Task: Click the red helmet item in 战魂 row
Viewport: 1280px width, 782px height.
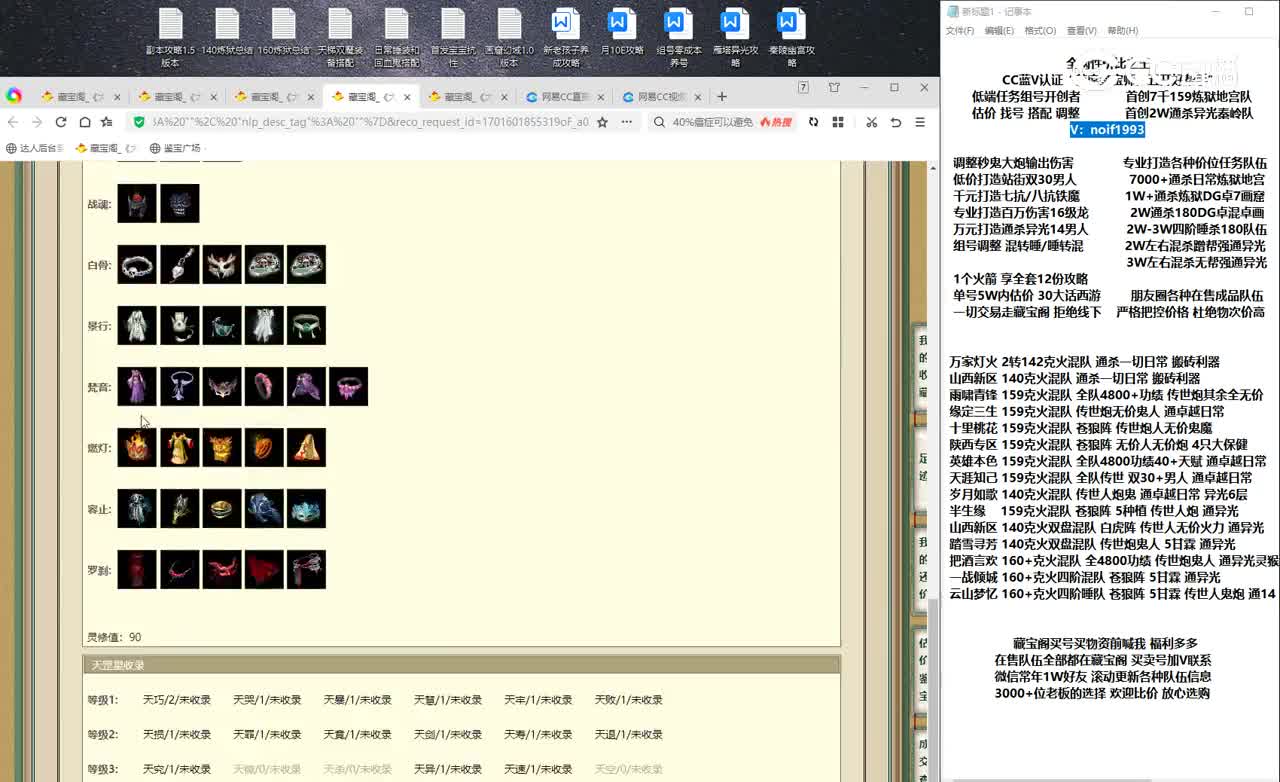Action: tap(137, 203)
